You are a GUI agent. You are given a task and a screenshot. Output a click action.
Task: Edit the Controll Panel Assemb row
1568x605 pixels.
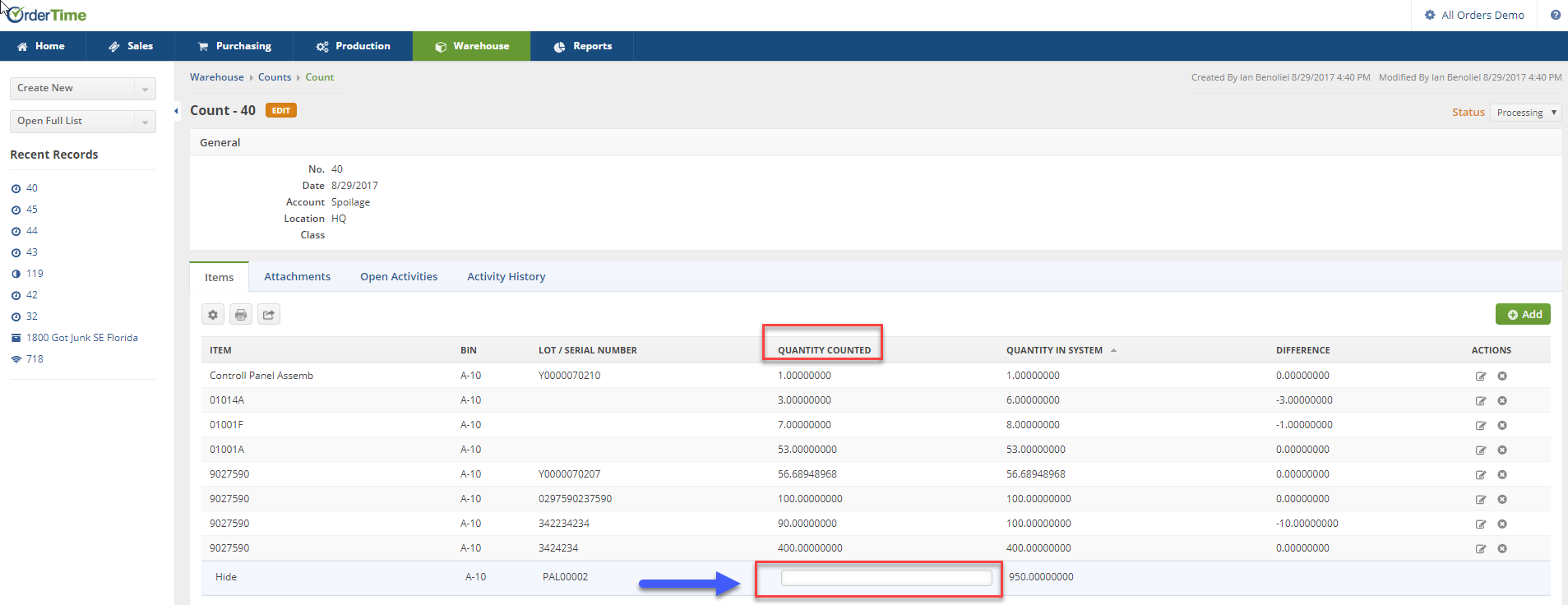(x=1480, y=376)
